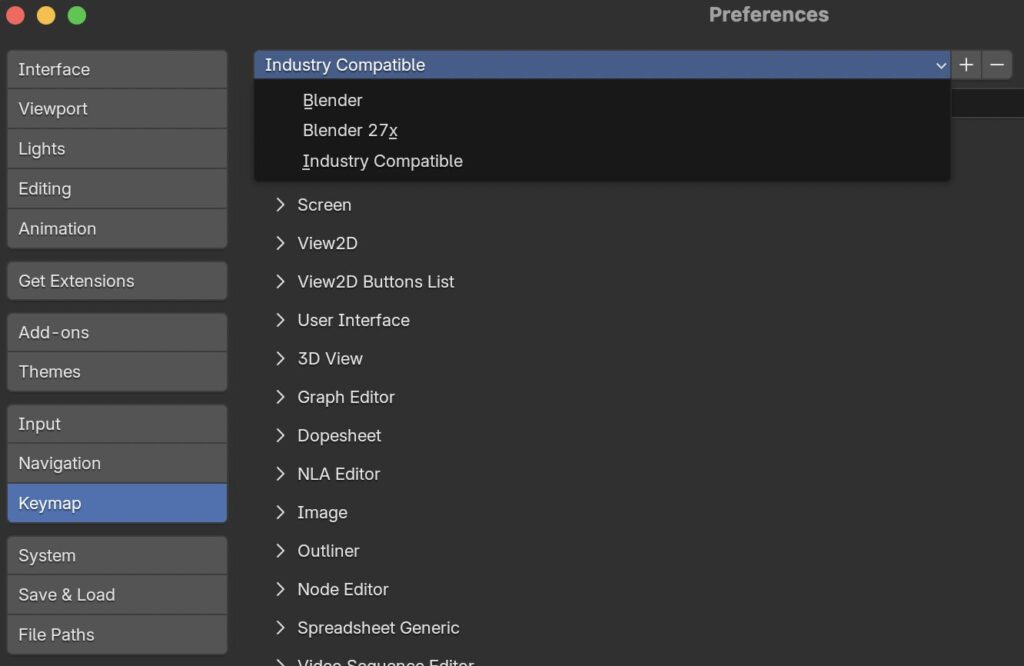Switch to the Themes preferences tab
The image size is (1024, 666).
[x=118, y=372]
